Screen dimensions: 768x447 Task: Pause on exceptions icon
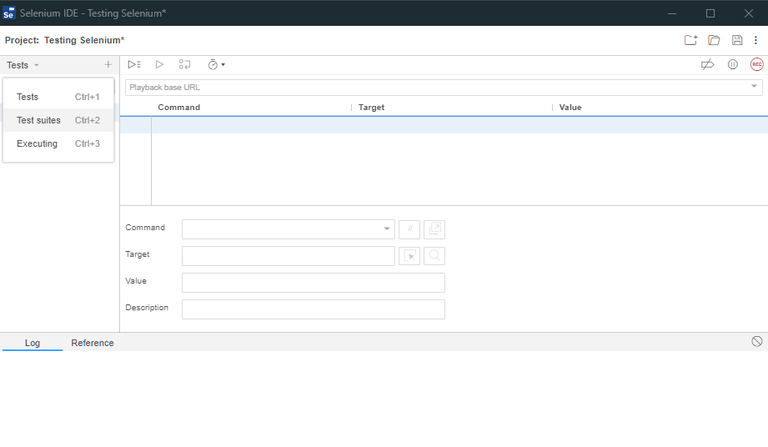tap(732, 65)
